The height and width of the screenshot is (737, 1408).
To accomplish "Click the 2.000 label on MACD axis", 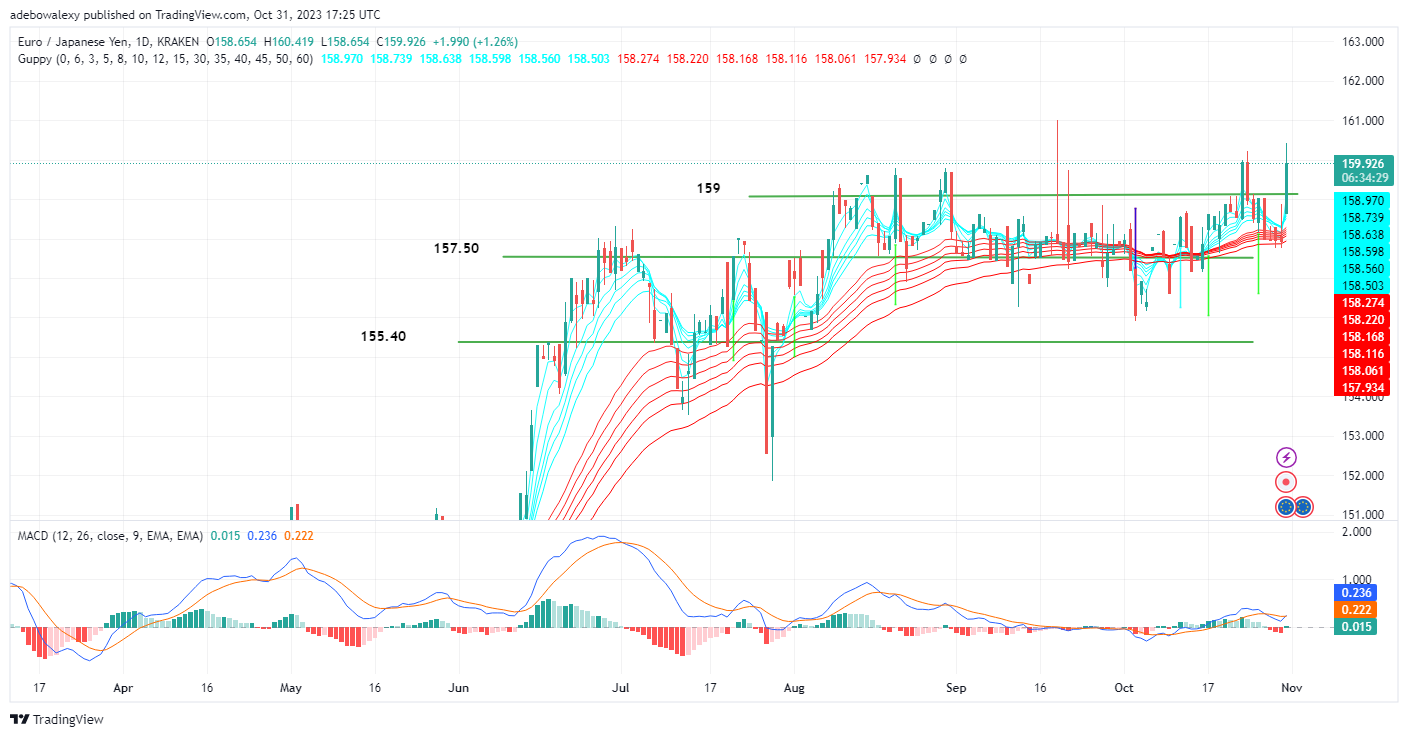I will pyautogui.click(x=1356, y=532).
